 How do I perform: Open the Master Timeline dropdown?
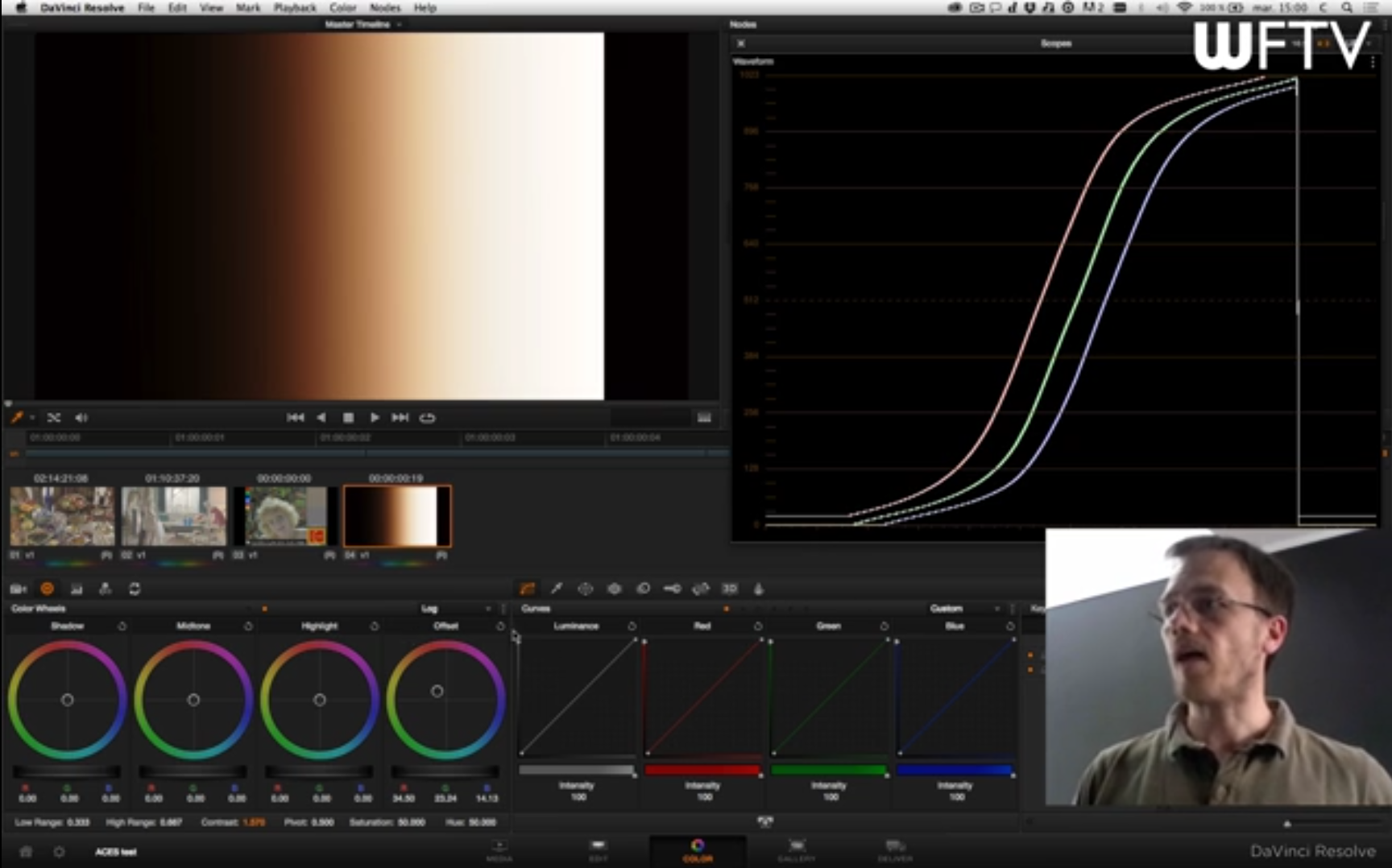363,24
